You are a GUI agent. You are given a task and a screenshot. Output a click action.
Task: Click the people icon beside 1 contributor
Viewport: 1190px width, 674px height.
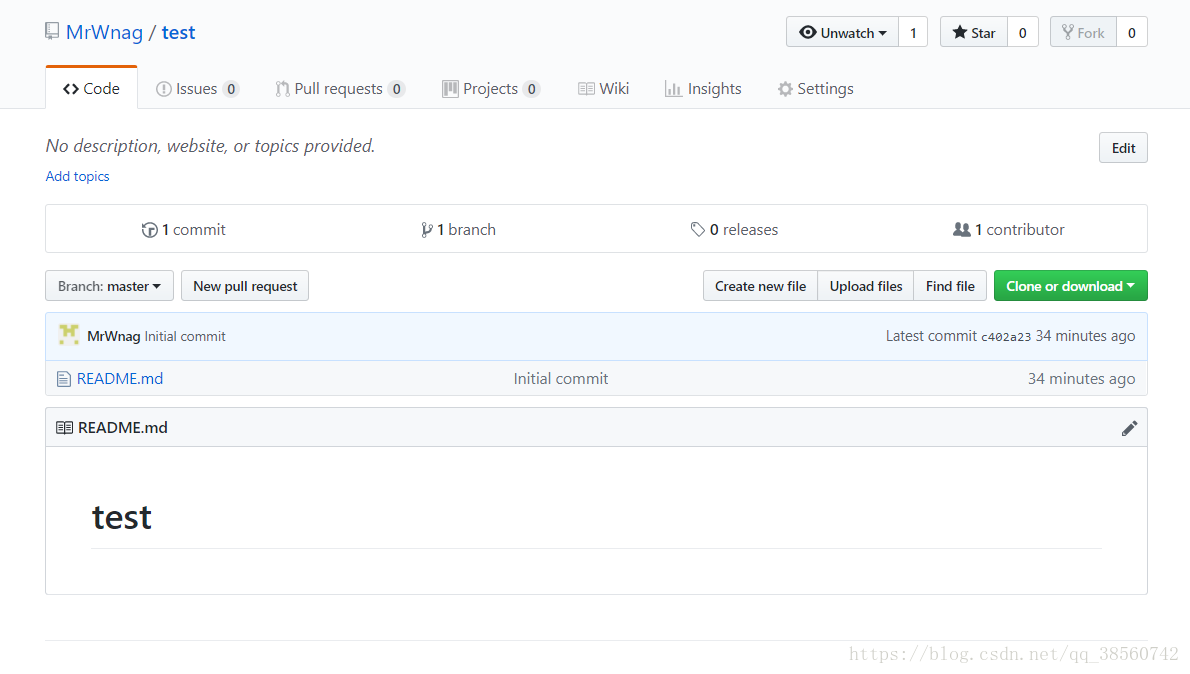(x=962, y=229)
